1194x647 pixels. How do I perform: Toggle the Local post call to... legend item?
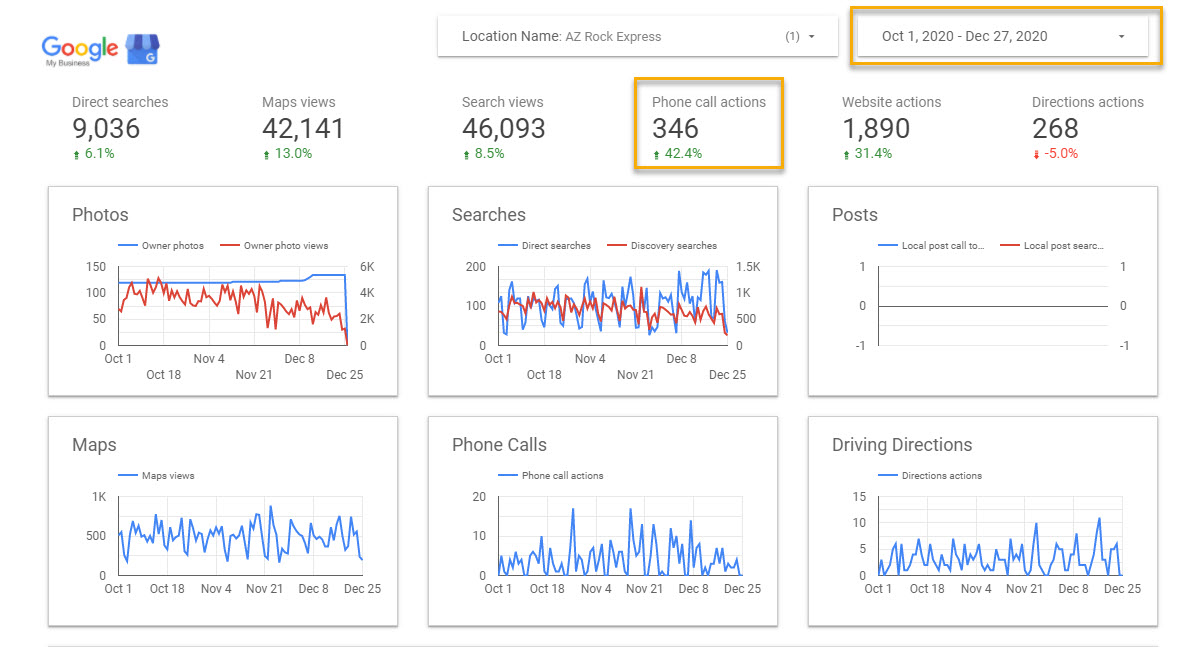click(x=931, y=246)
